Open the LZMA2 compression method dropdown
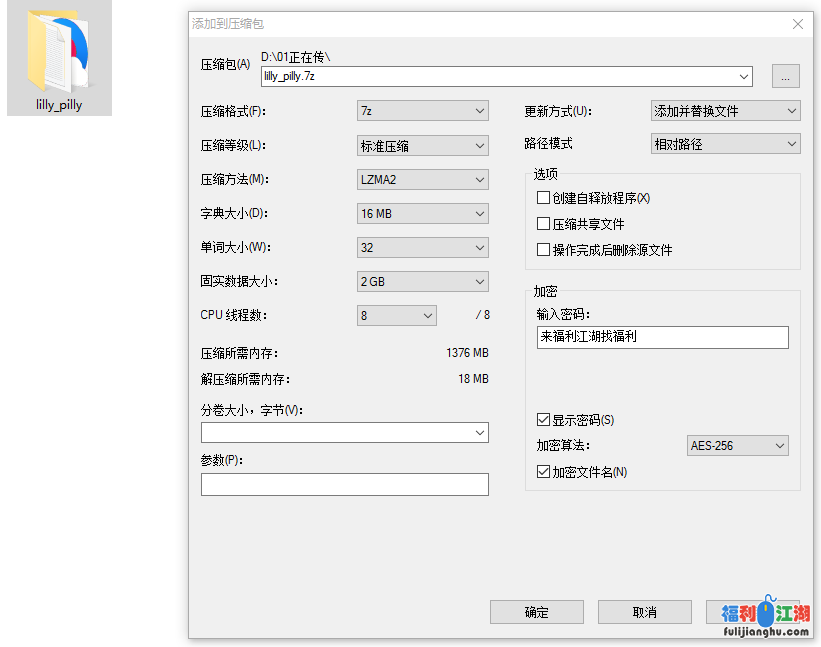 click(422, 180)
